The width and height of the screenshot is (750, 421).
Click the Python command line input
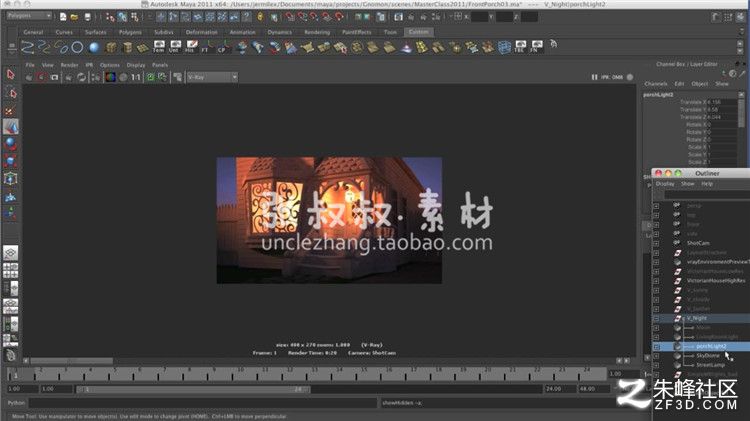click(x=203, y=403)
